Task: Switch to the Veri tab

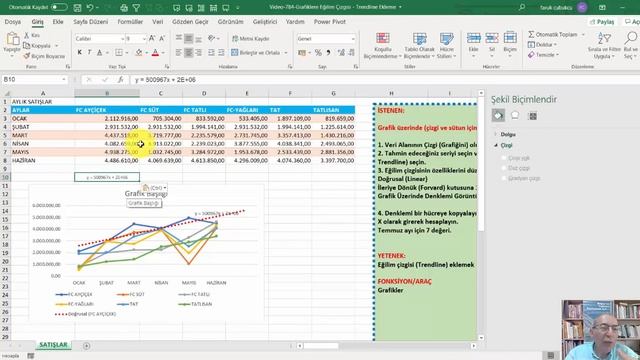Action: click(158, 22)
